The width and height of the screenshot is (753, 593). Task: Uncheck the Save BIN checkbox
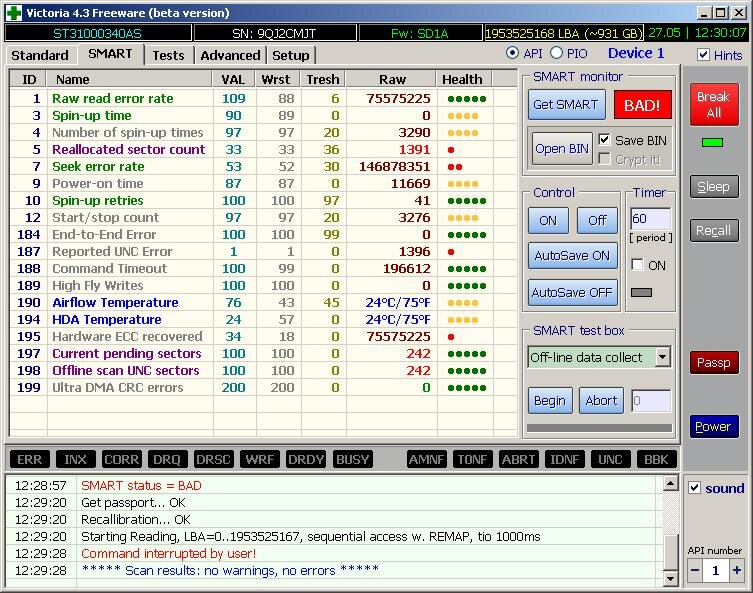(x=604, y=140)
